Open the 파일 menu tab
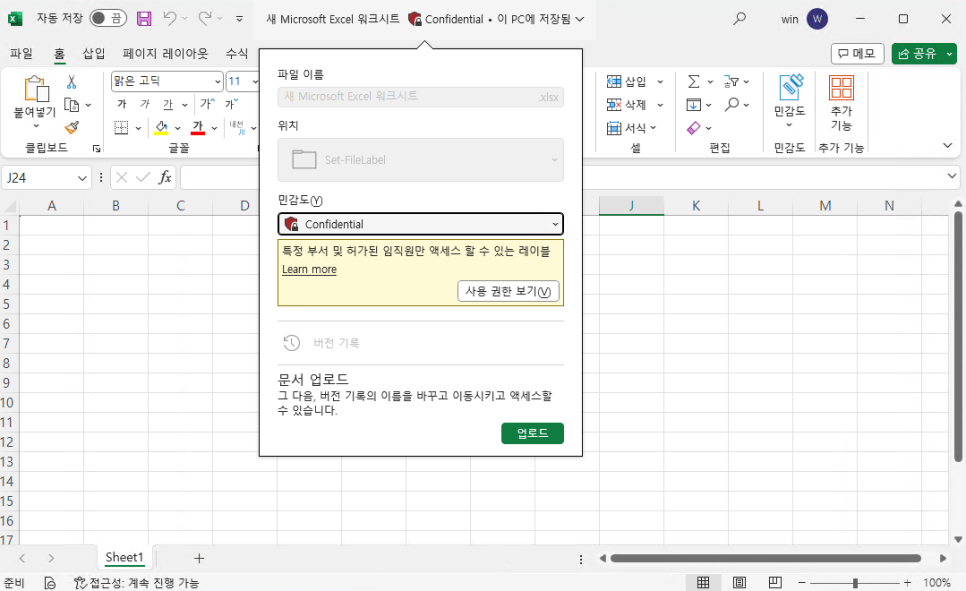 pyautogui.click(x=22, y=54)
